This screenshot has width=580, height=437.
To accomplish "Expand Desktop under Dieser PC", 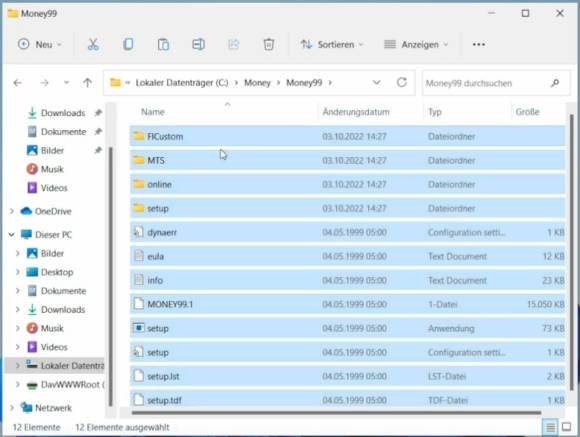I will 17,272.
